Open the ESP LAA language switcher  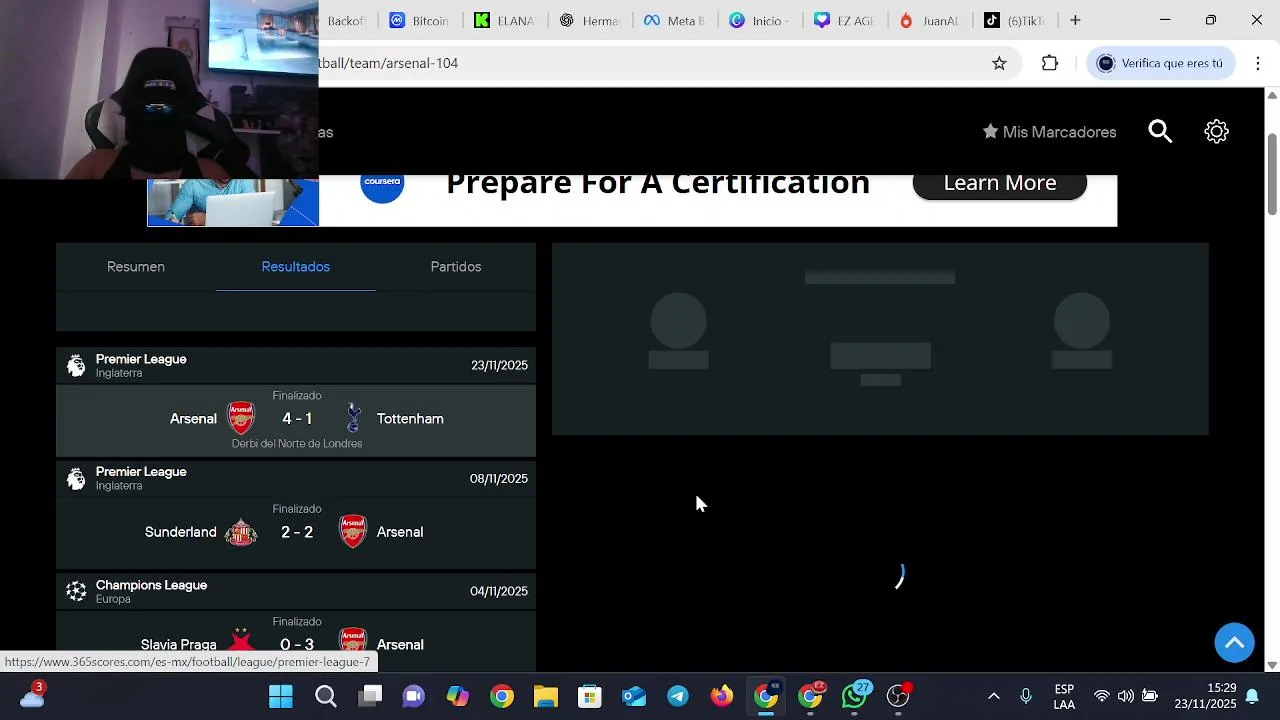1064,697
